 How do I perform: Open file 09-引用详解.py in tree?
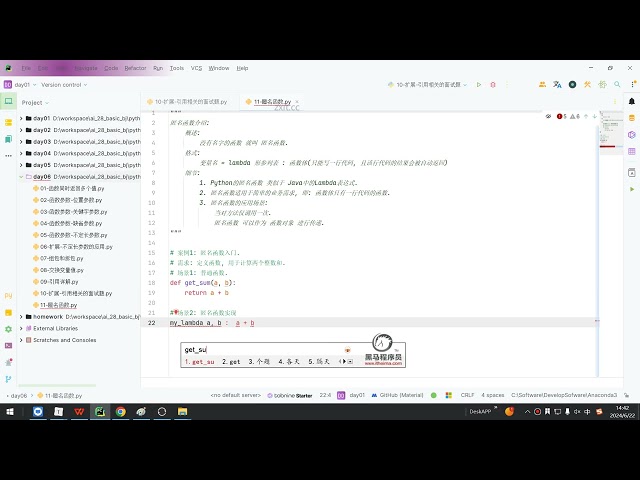tap(56, 282)
